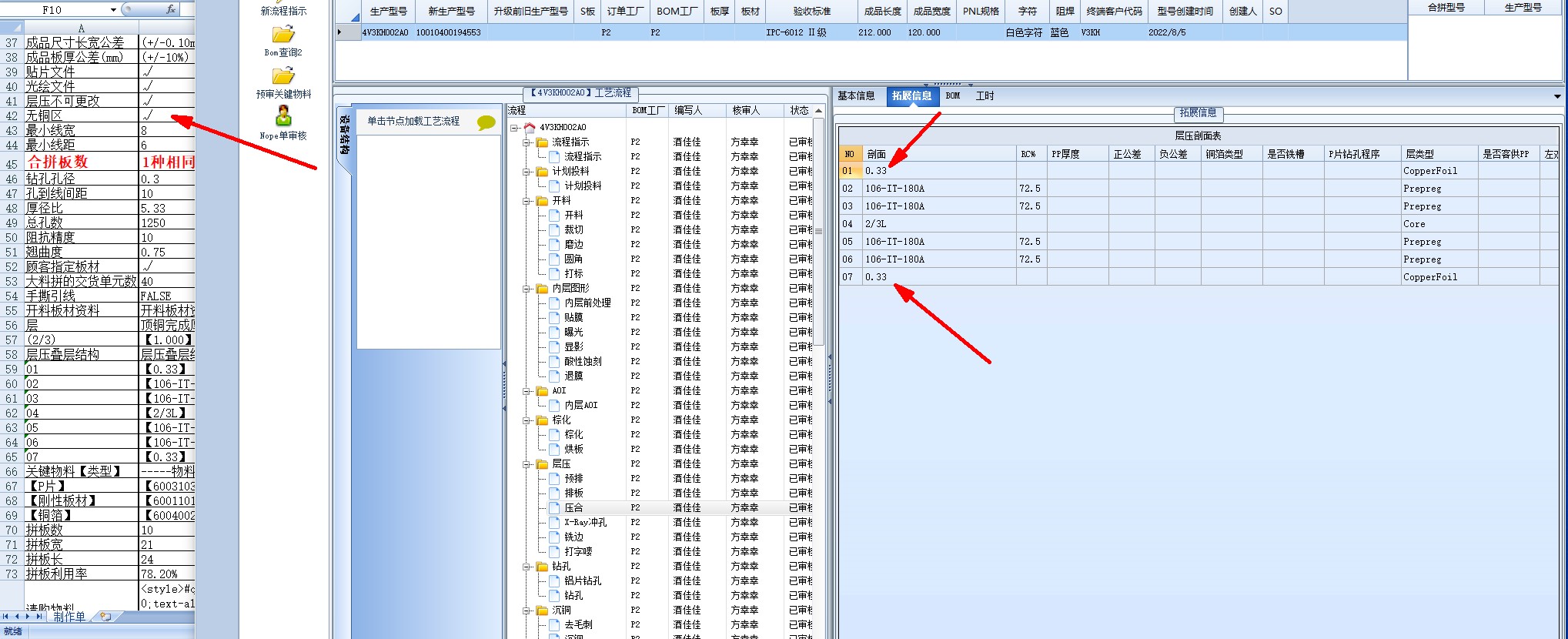The height and width of the screenshot is (639, 1568).
Task: Click Excel cell 拼板利用率 in row 73
Action: (x=81, y=574)
